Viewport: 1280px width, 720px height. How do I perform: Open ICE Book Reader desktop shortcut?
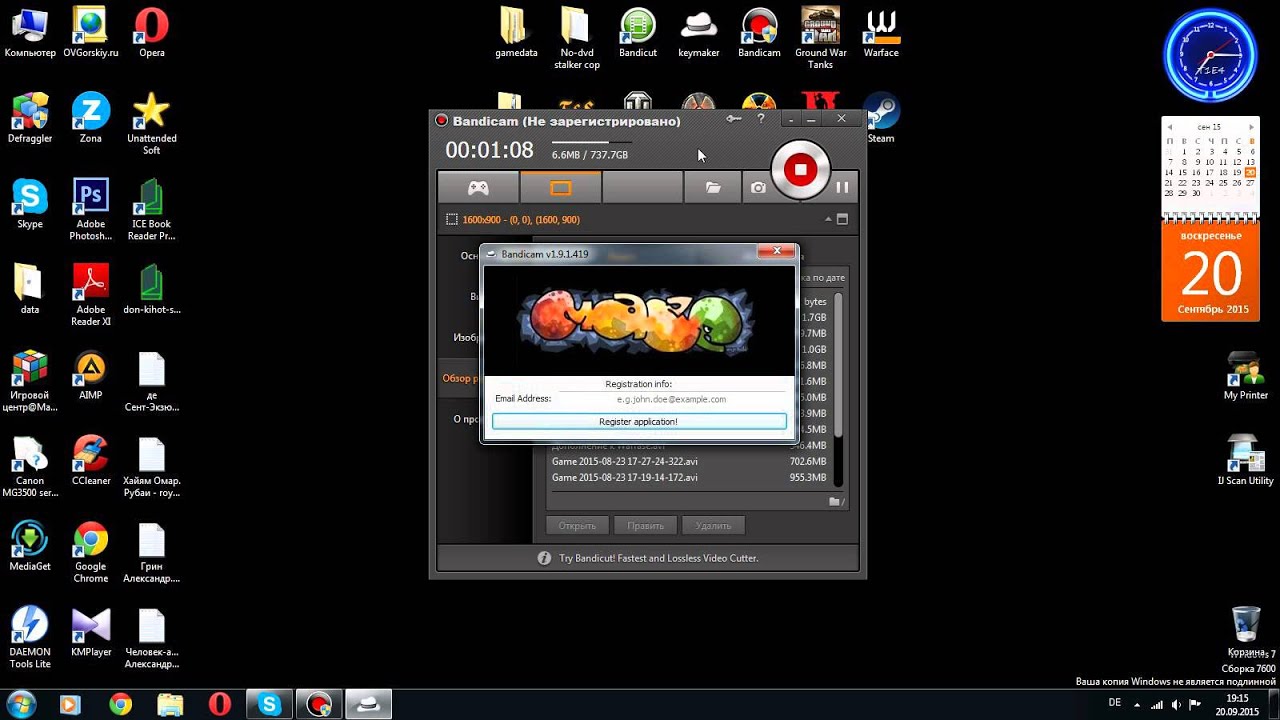tap(151, 210)
